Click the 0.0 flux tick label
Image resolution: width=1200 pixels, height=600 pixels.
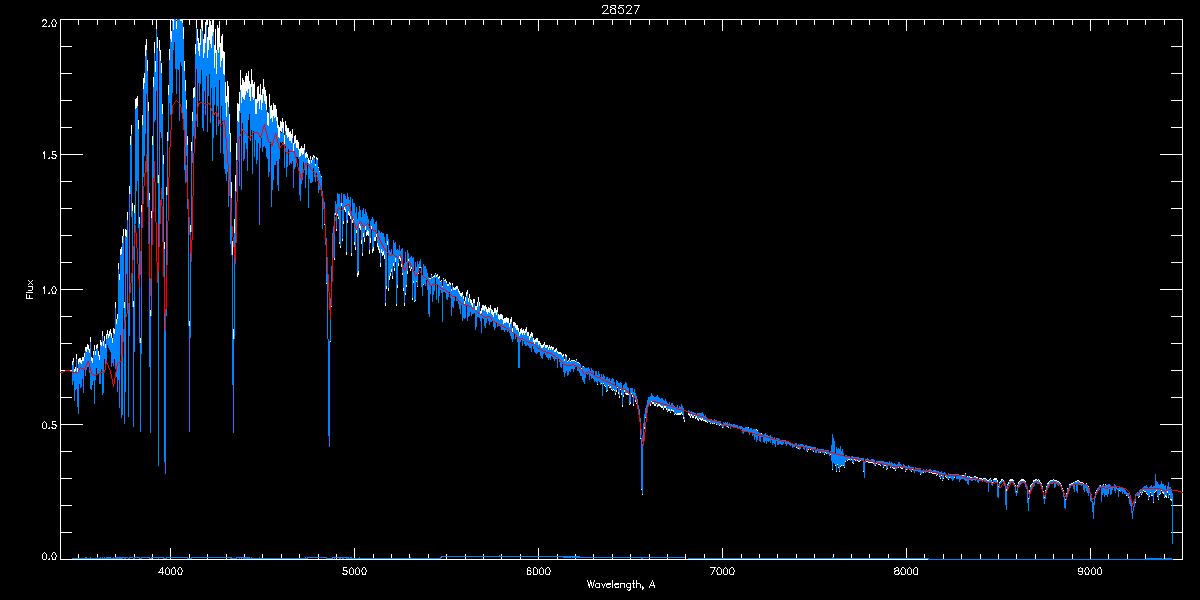pos(47,555)
